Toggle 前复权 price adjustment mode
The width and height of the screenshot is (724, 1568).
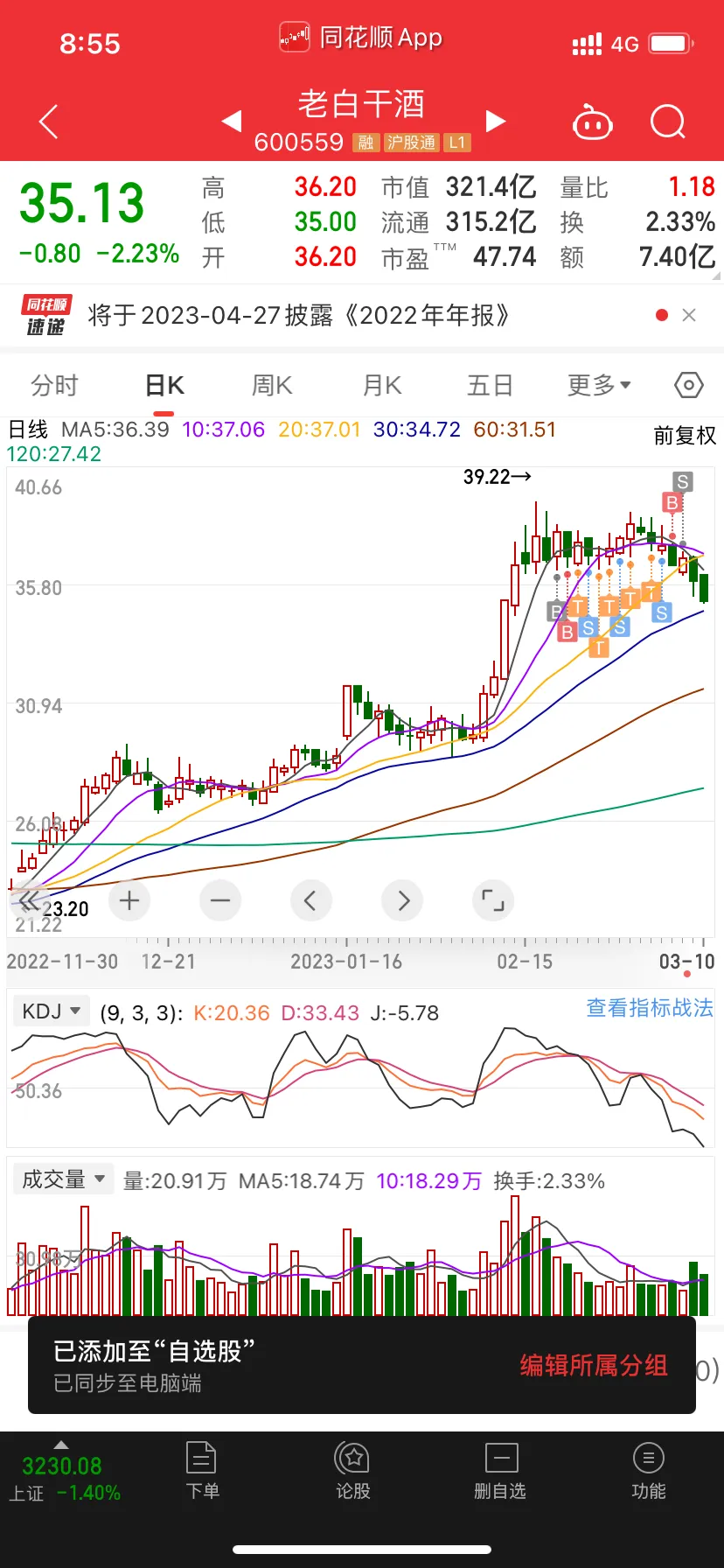(x=685, y=436)
